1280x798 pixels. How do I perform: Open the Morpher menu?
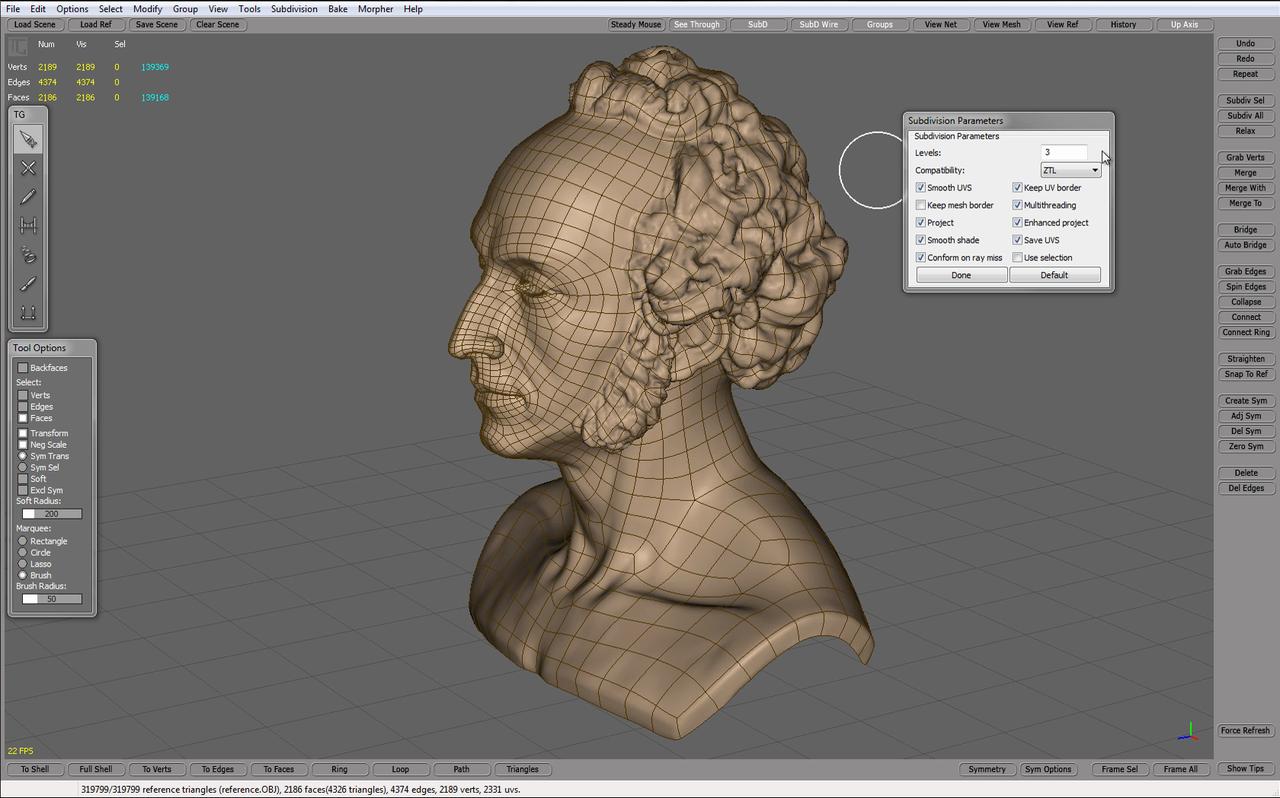pyautogui.click(x=375, y=9)
